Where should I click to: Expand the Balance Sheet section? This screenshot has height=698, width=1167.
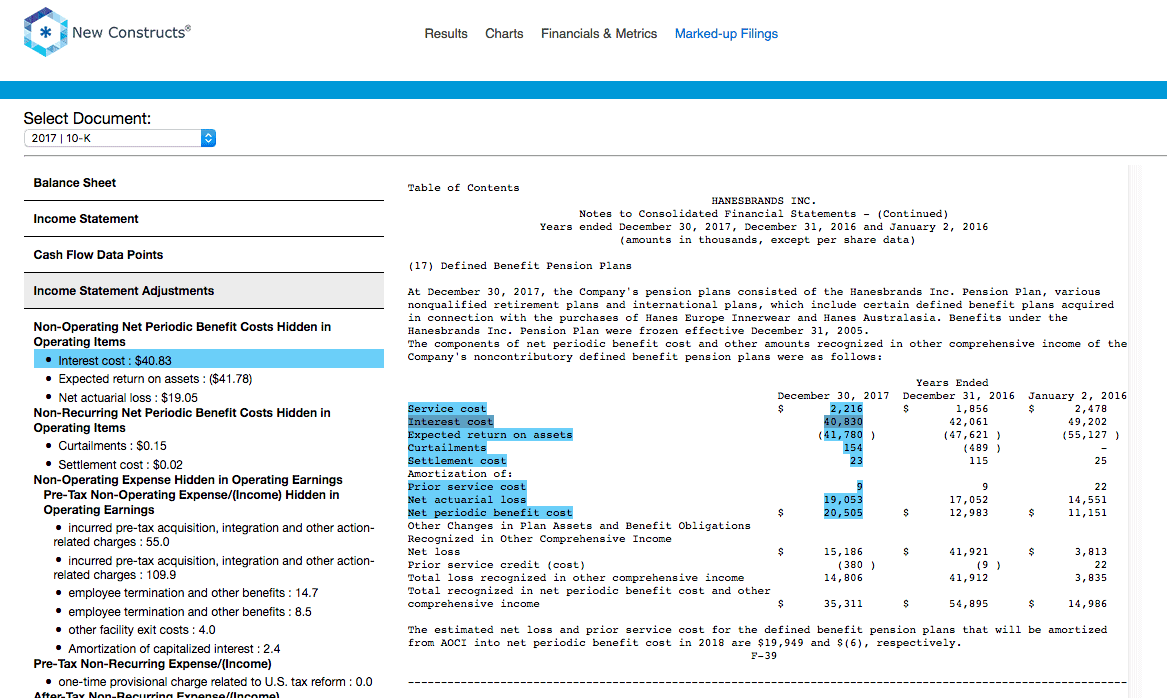[204, 183]
